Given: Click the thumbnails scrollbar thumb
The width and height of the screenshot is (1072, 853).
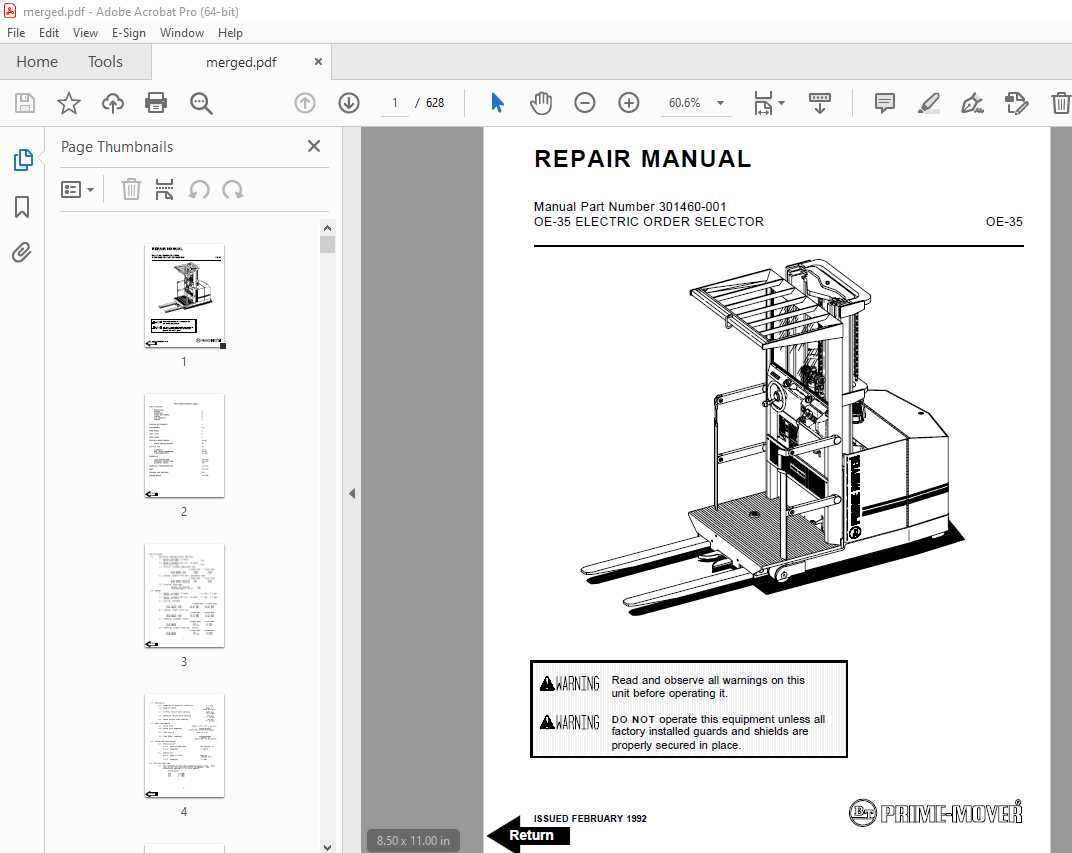Looking at the screenshot, I should point(327,245).
